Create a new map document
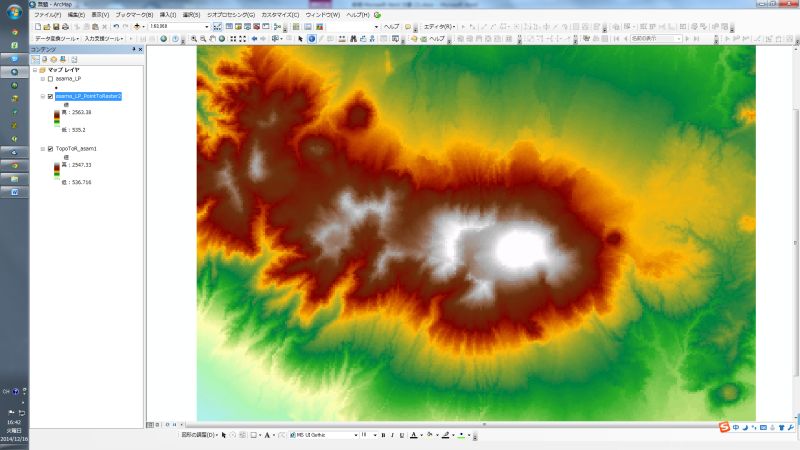Image resolution: width=800 pixels, height=450 pixels. click(38, 27)
